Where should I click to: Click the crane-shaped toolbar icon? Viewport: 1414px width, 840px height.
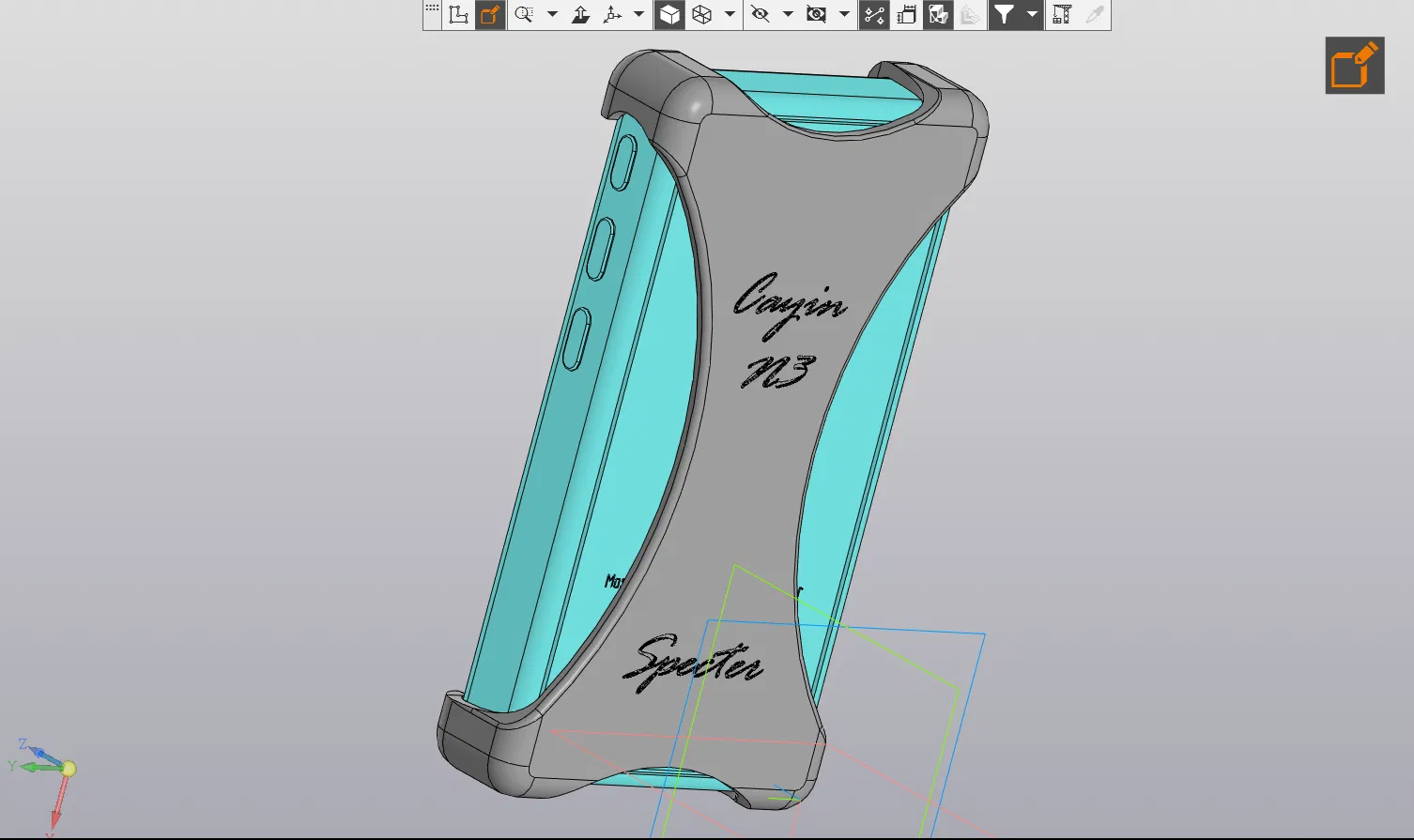point(1062,14)
